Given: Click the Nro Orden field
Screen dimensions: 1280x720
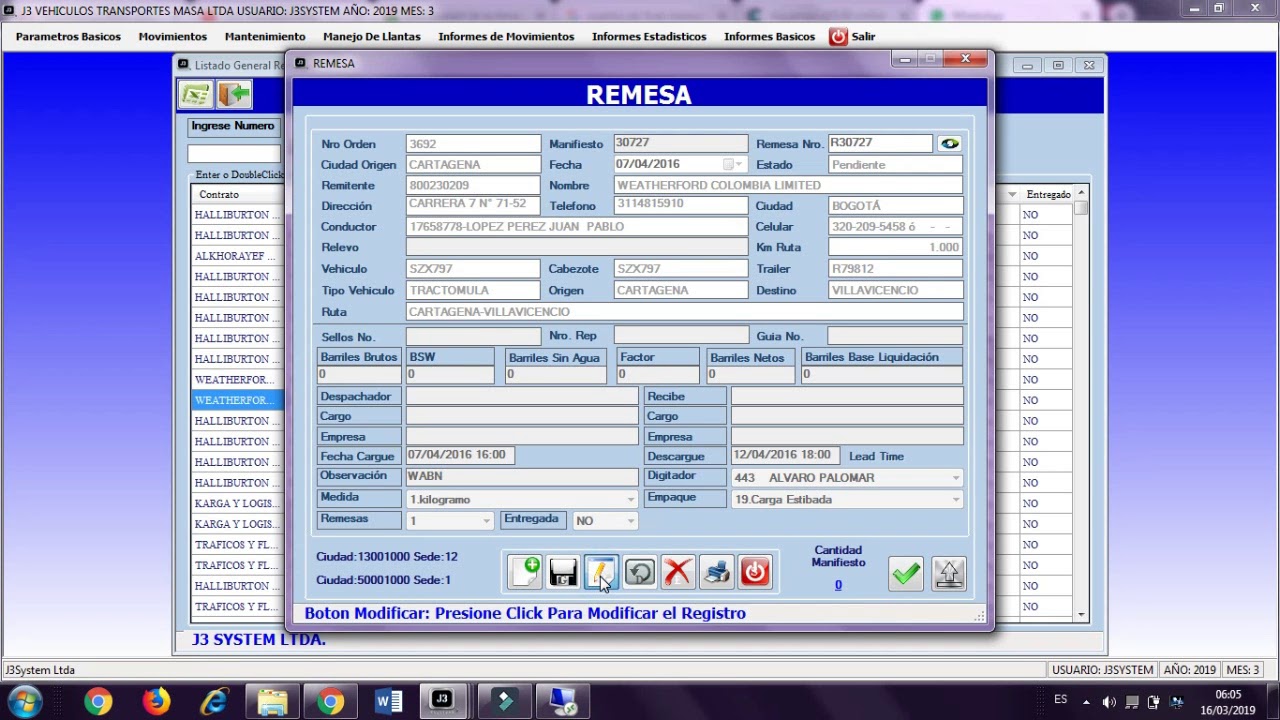Looking at the screenshot, I should point(473,144).
